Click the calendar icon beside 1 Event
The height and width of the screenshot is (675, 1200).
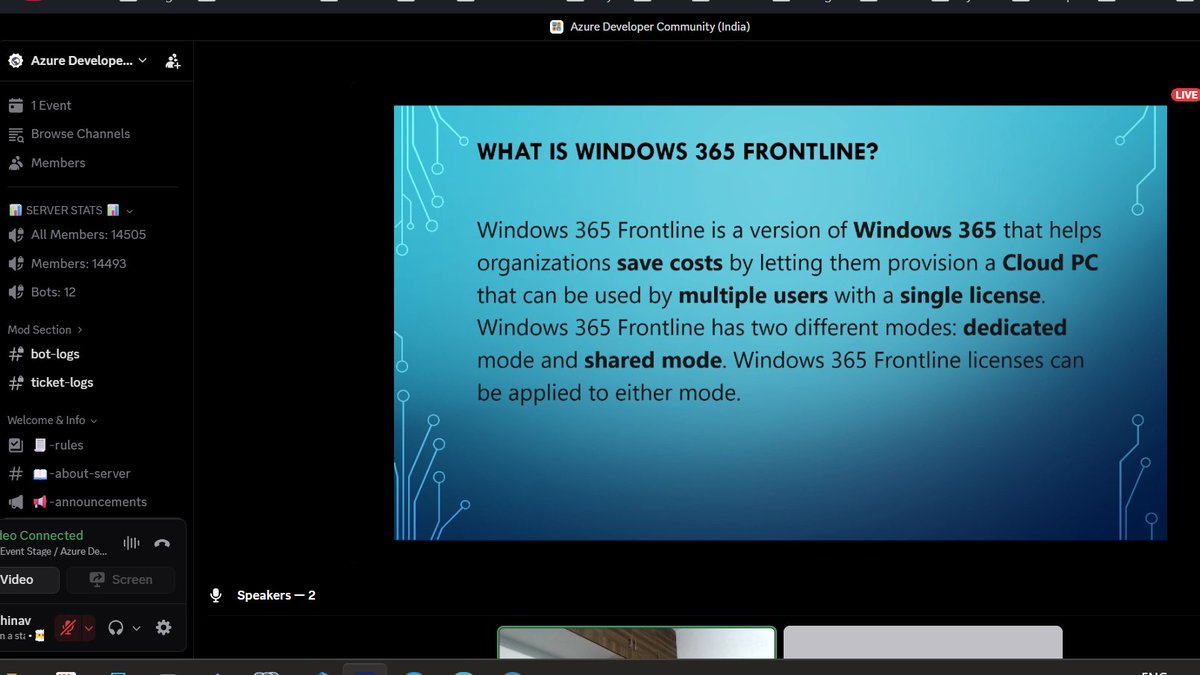click(15, 105)
